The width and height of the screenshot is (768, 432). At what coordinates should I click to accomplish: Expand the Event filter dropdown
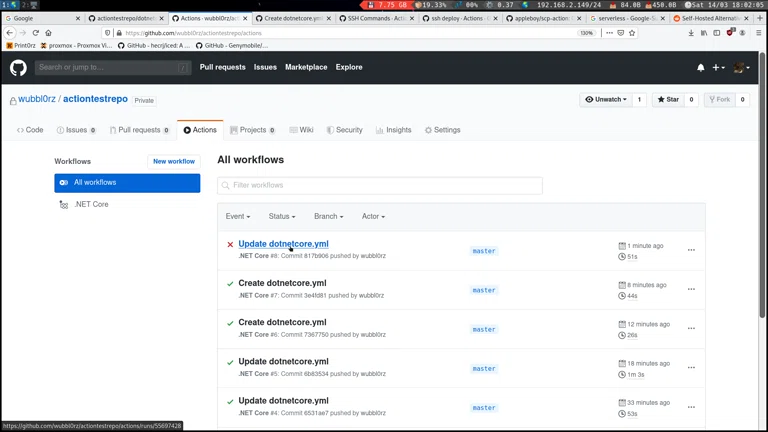pos(238,216)
